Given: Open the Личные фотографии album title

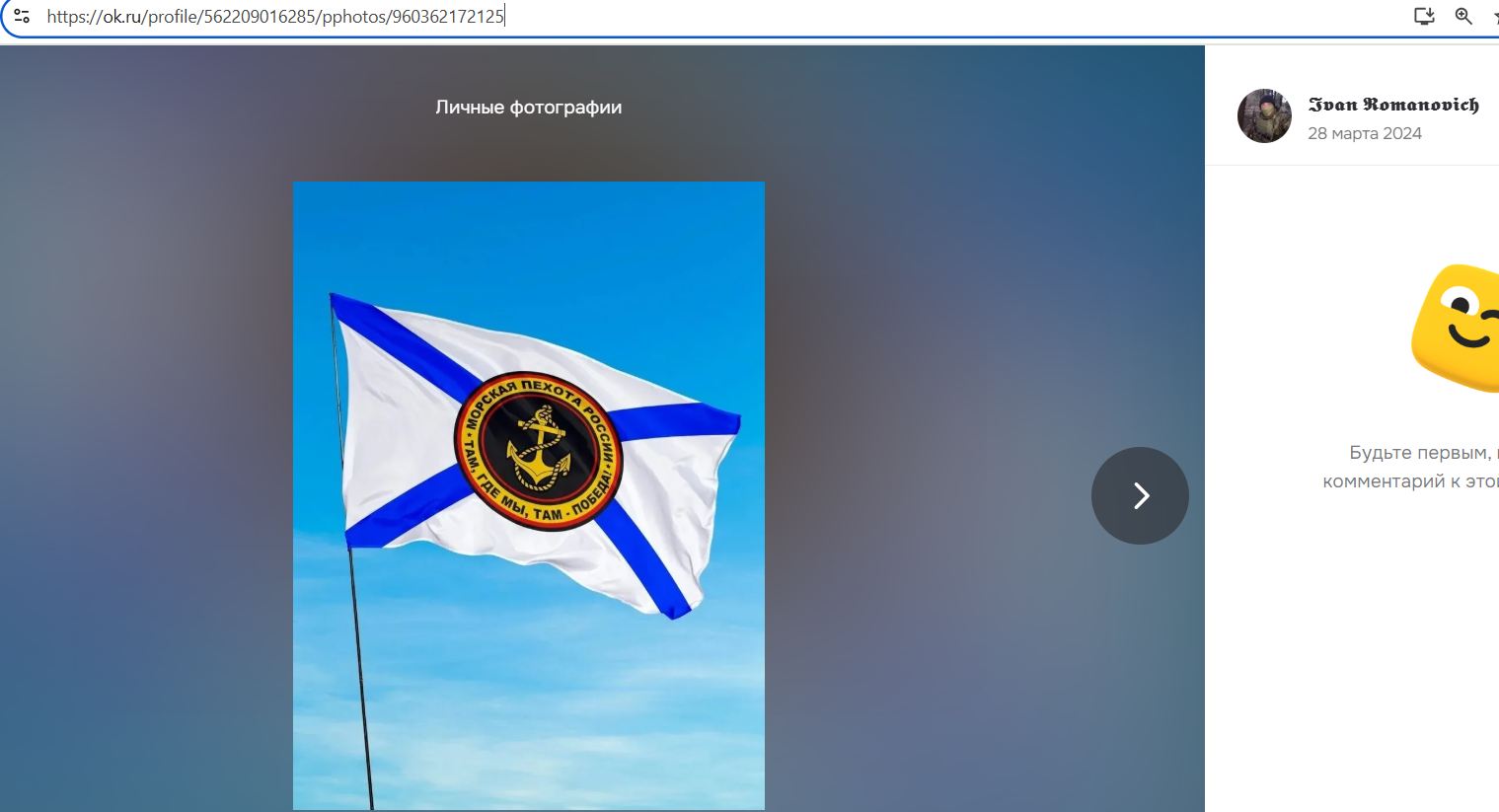Looking at the screenshot, I should click(528, 108).
